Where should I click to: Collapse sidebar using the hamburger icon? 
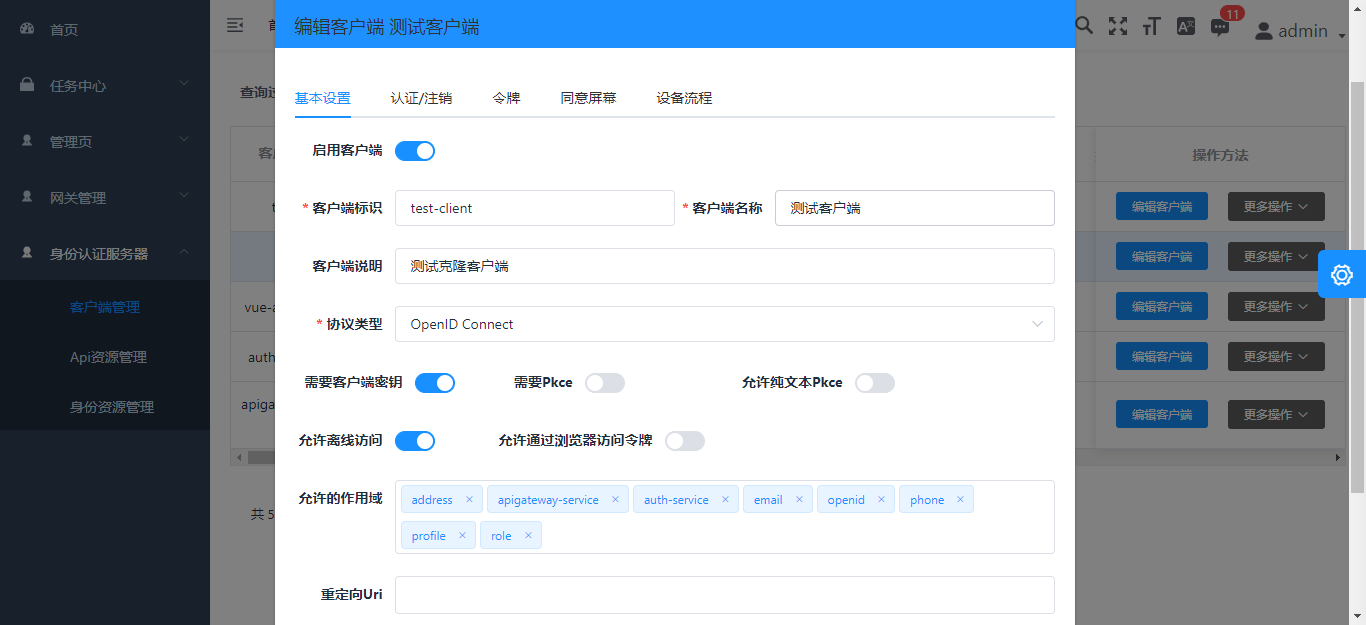(235, 25)
